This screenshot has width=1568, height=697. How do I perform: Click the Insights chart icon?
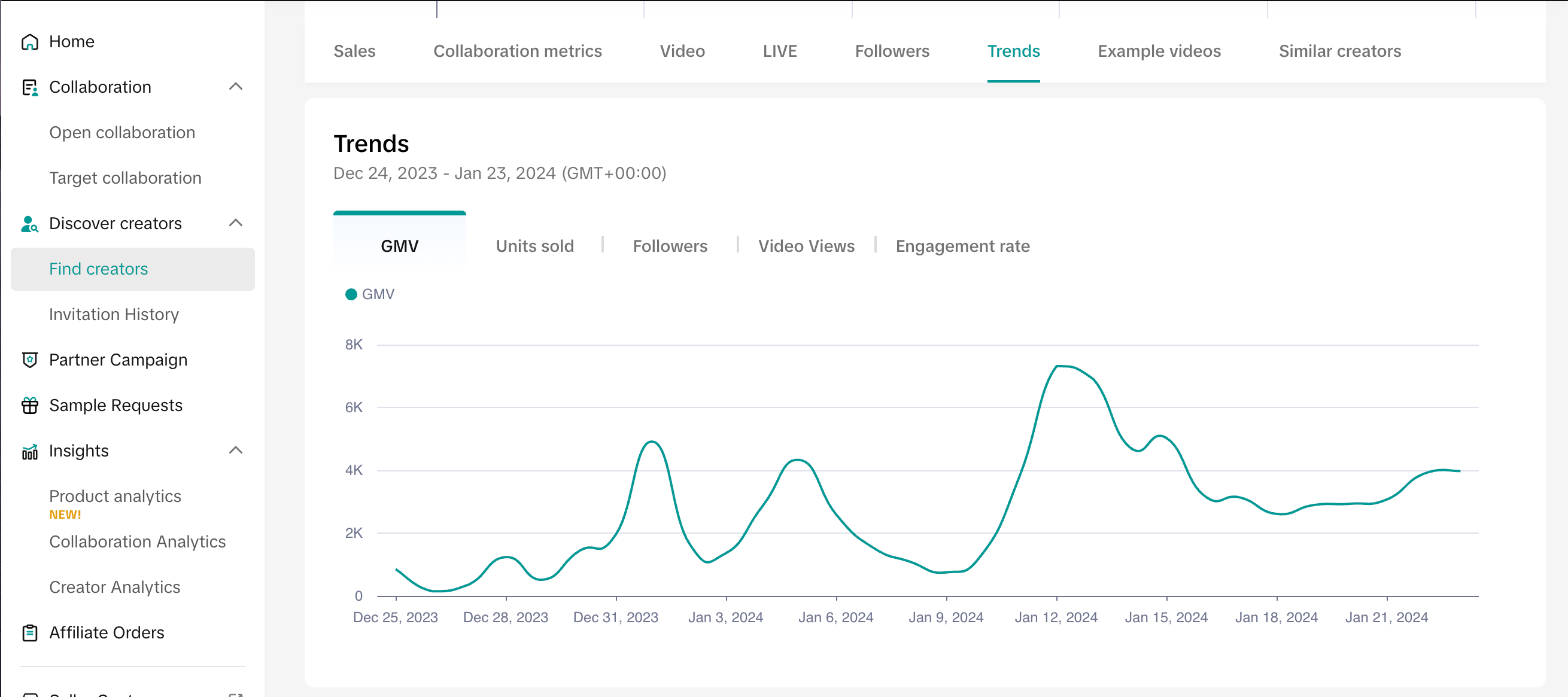[29, 451]
